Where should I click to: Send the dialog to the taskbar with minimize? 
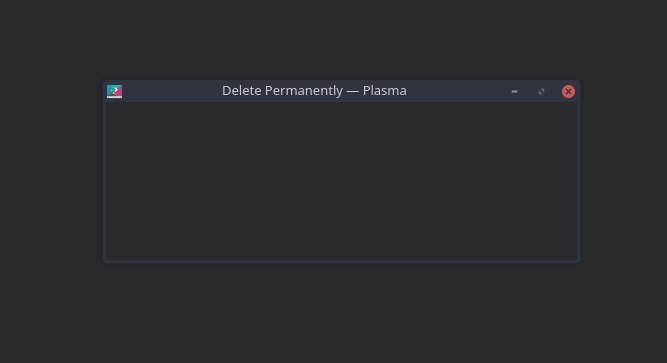click(514, 91)
